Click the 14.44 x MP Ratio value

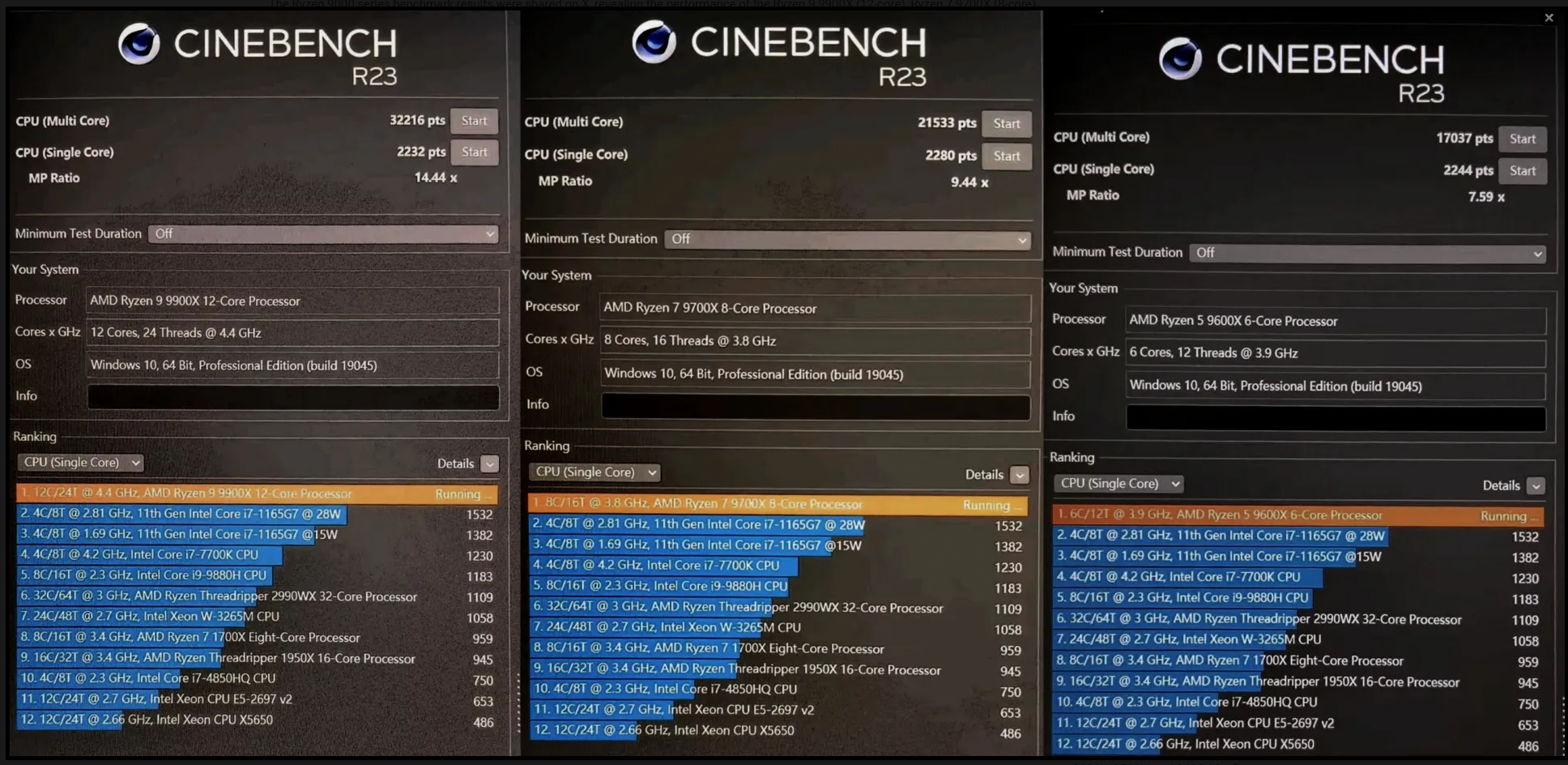[x=436, y=177]
